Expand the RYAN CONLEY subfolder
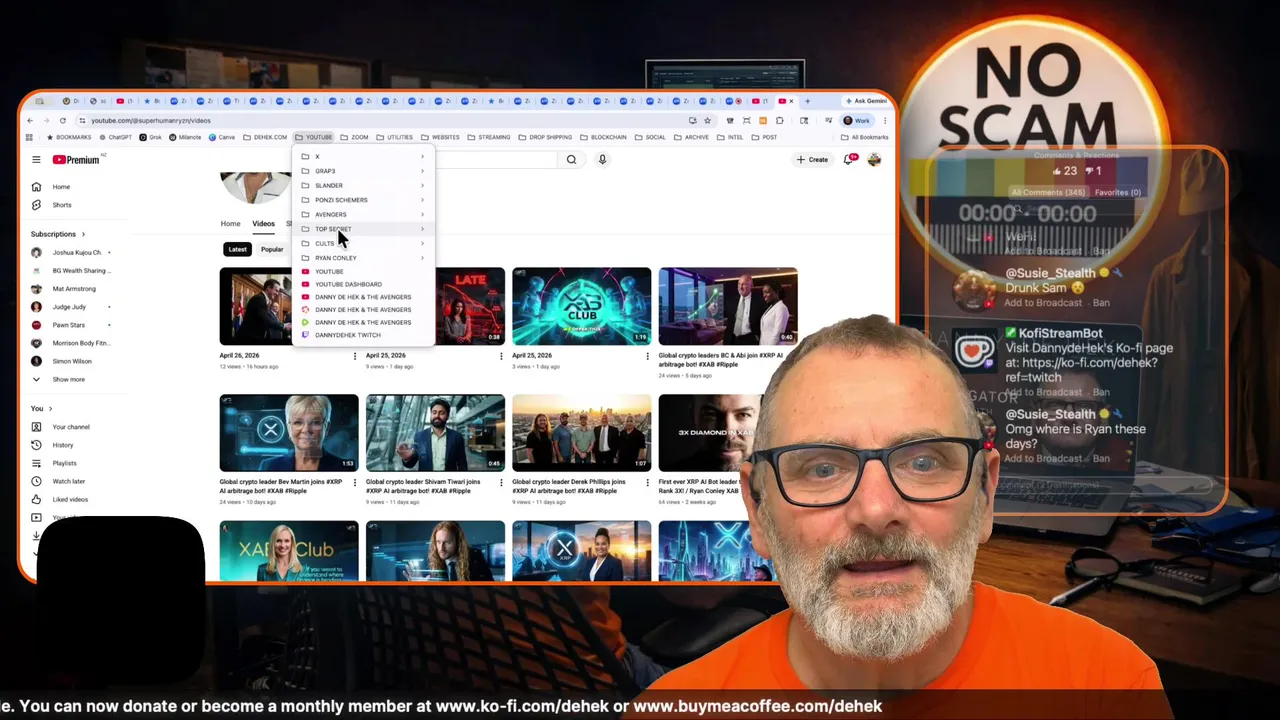This screenshot has height=720, width=1280. 364,258
